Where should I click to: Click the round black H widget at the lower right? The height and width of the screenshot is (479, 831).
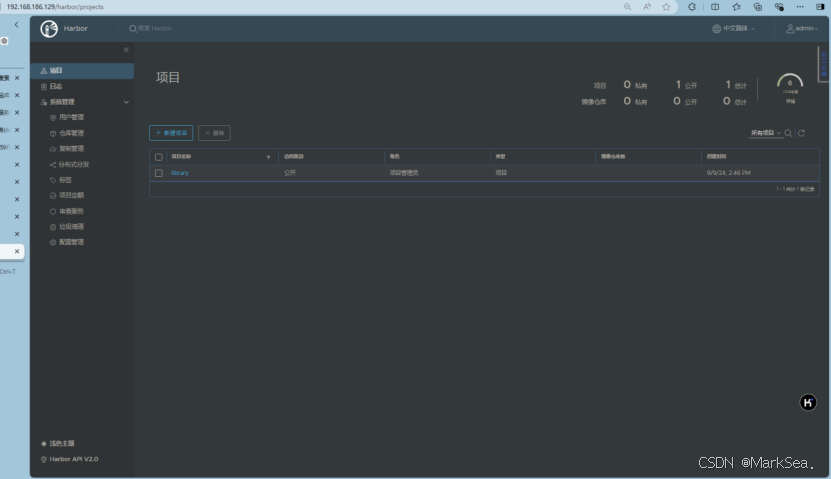coord(808,403)
